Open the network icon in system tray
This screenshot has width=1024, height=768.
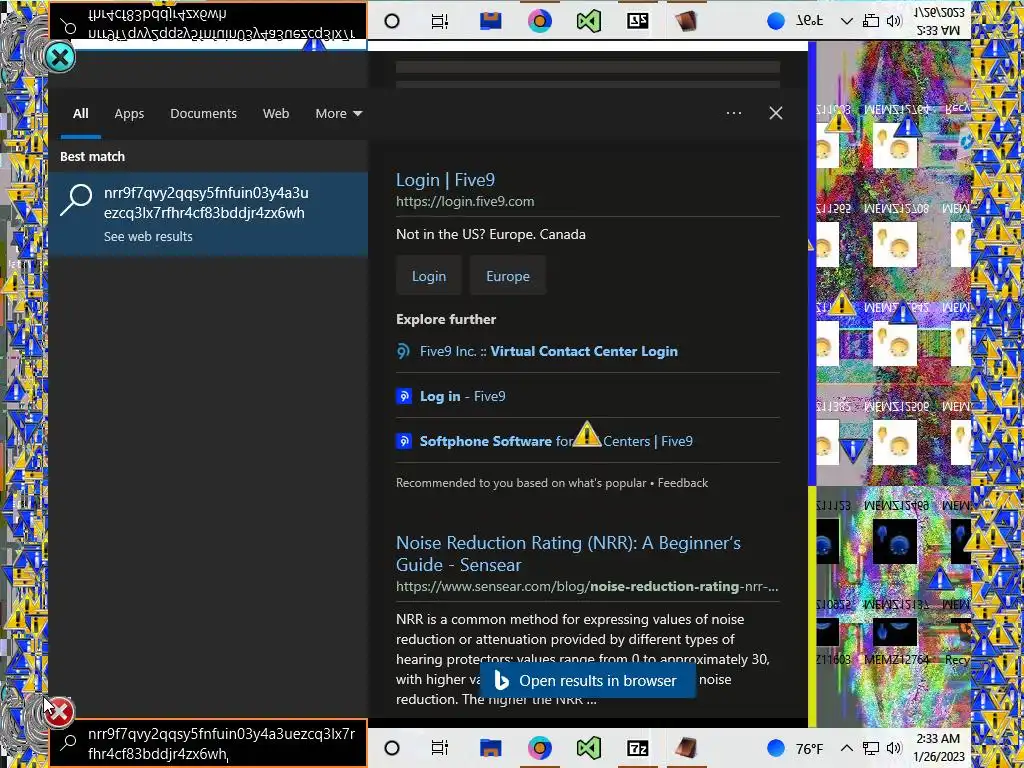click(871, 748)
